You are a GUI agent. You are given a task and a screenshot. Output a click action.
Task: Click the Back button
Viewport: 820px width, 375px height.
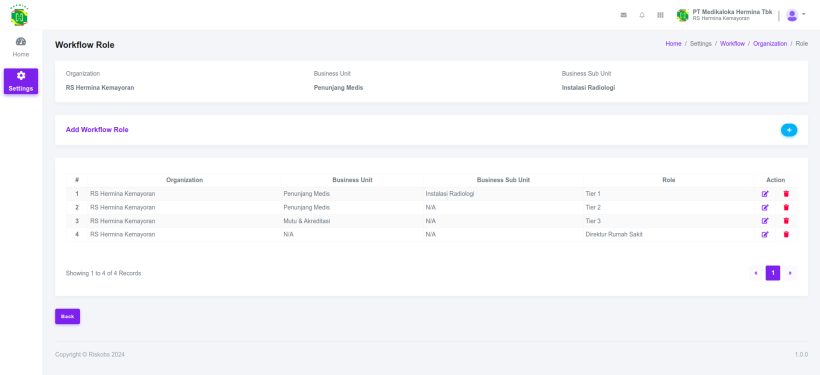pos(67,316)
